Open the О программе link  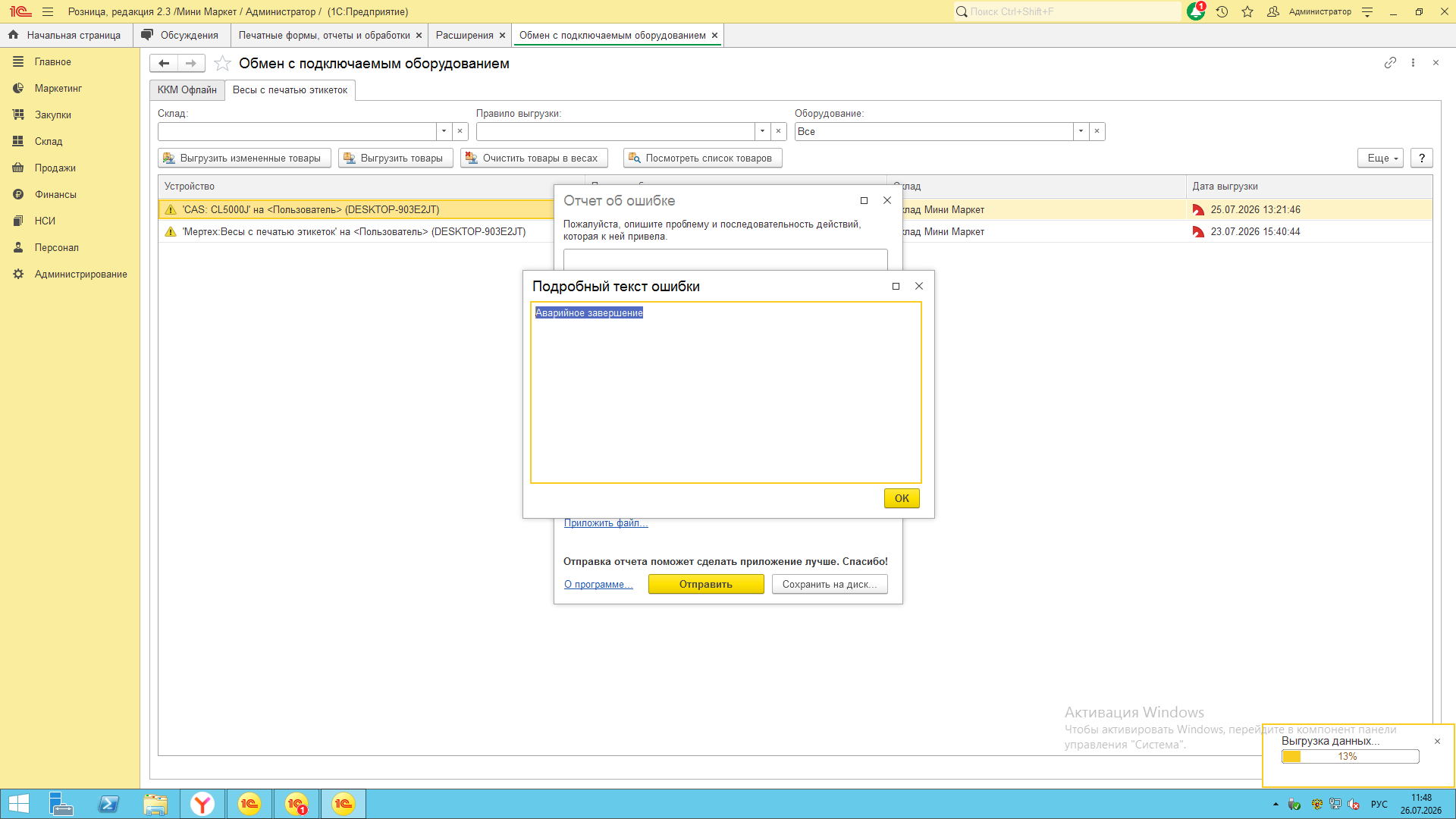(x=598, y=585)
